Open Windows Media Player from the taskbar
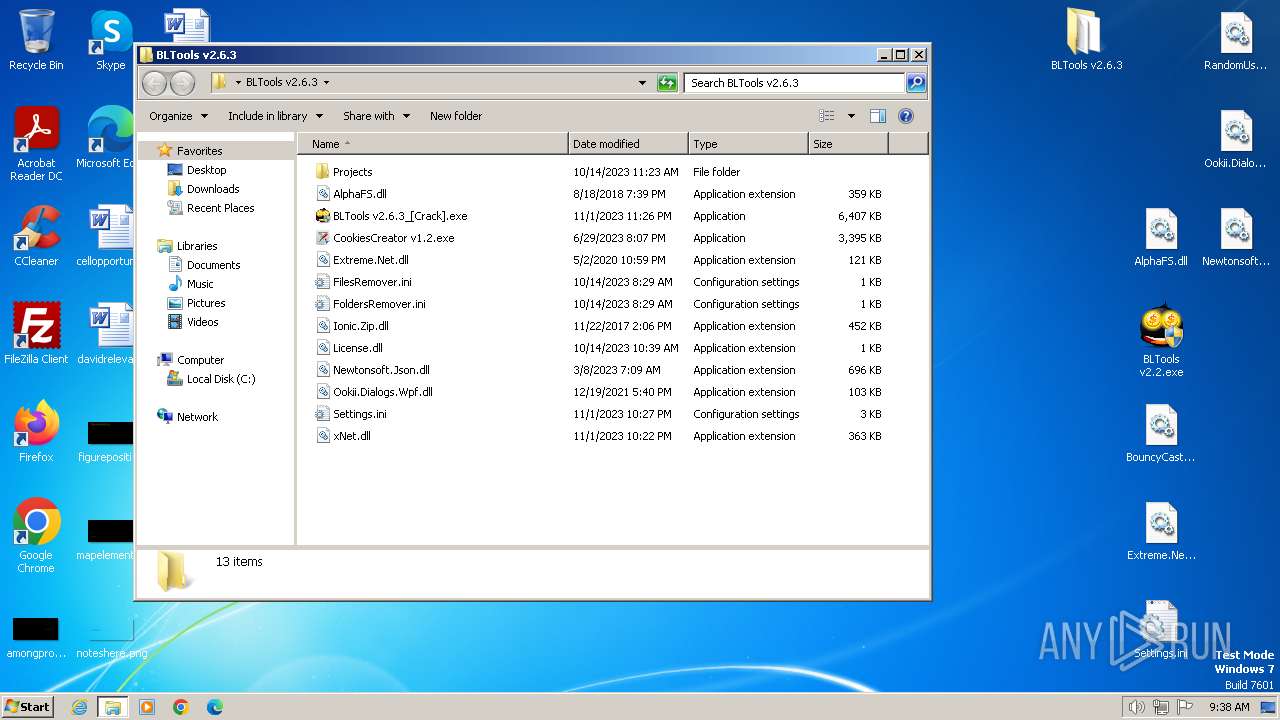Viewport: 1280px width, 720px height. click(147, 707)
